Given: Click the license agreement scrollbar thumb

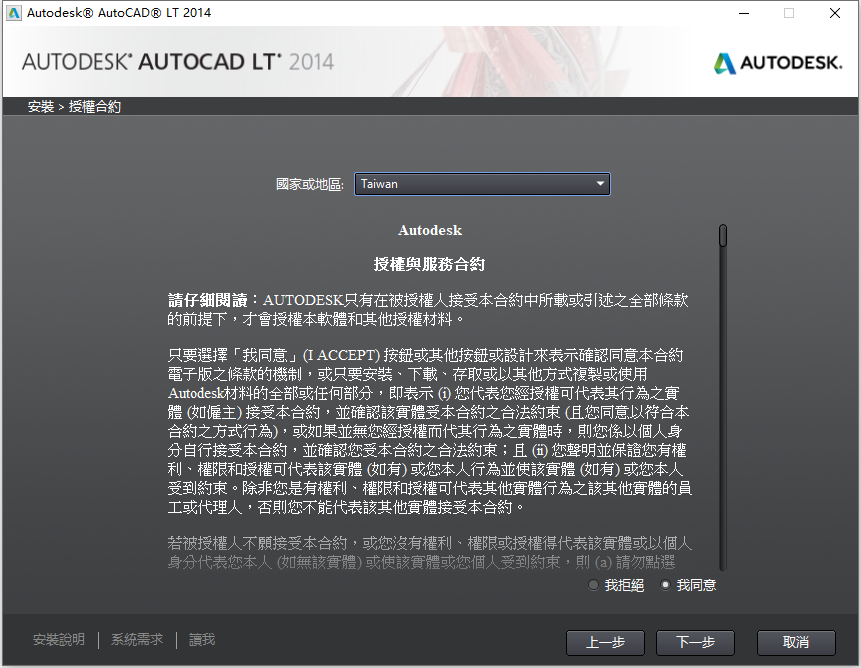Looking at the screenshot, I should point(723,235).
